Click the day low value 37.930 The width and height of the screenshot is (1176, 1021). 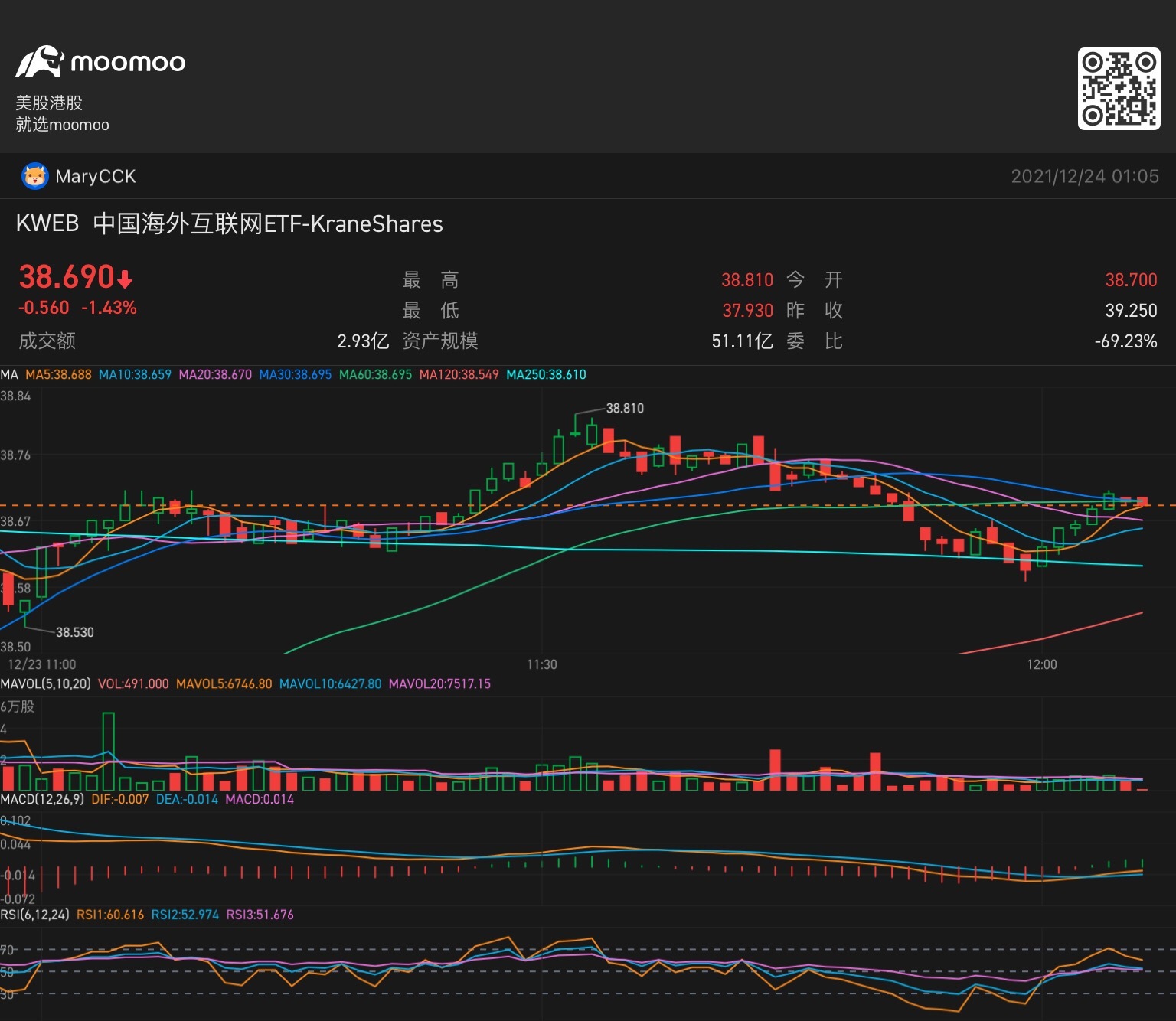coord(748,311)
